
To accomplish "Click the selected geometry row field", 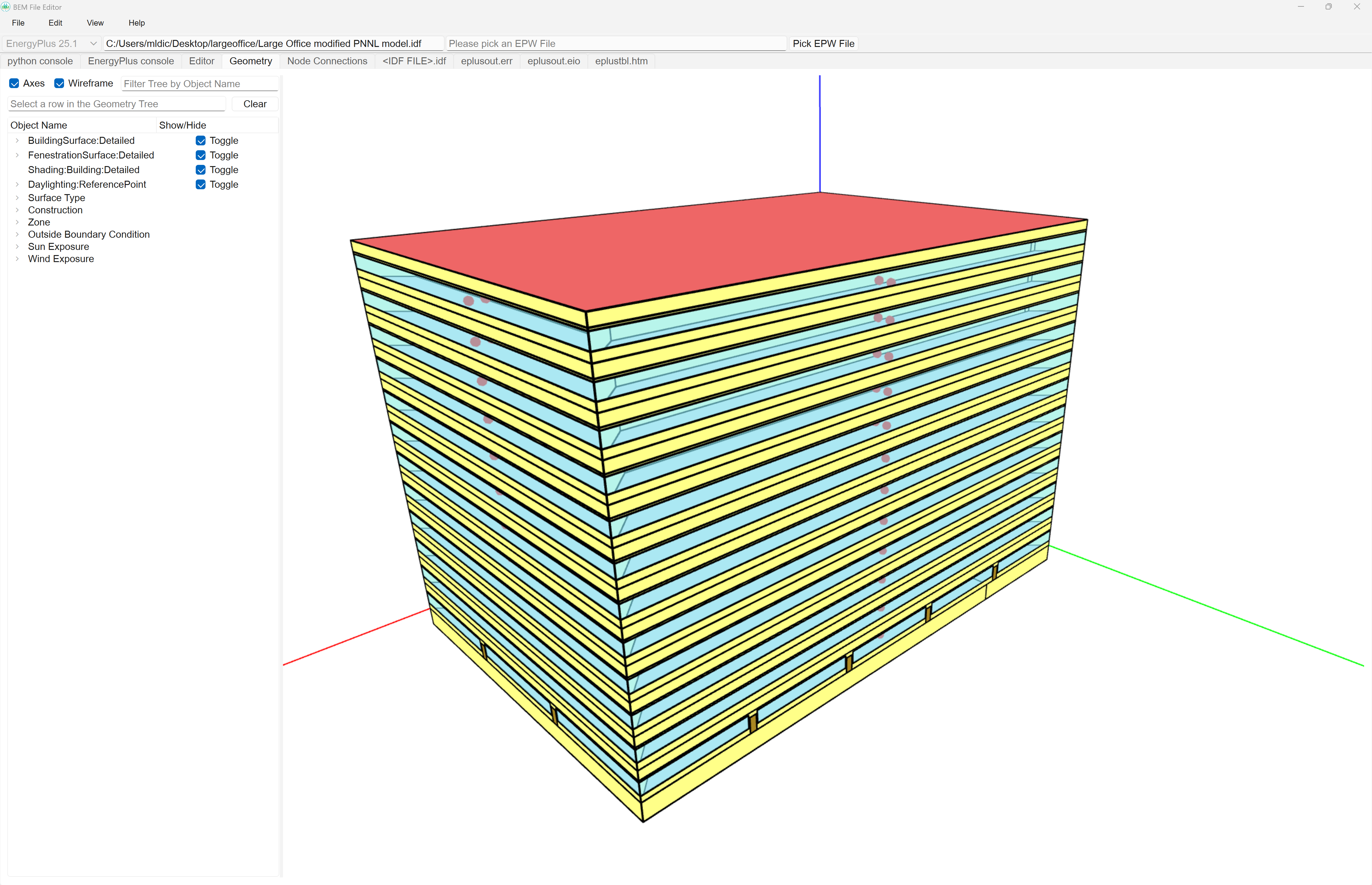I will (117, 104).
